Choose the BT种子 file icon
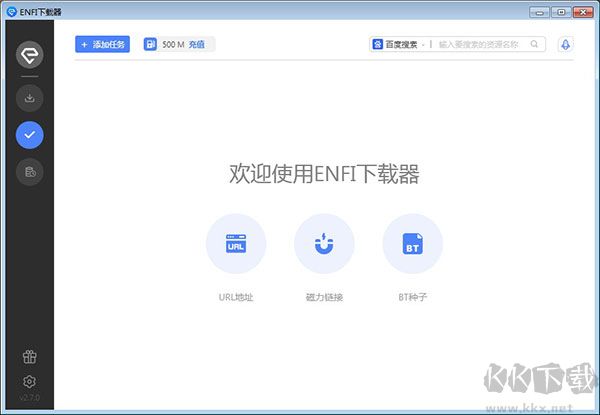Viewport: 600px width, 415px height. tap(412, 244)
